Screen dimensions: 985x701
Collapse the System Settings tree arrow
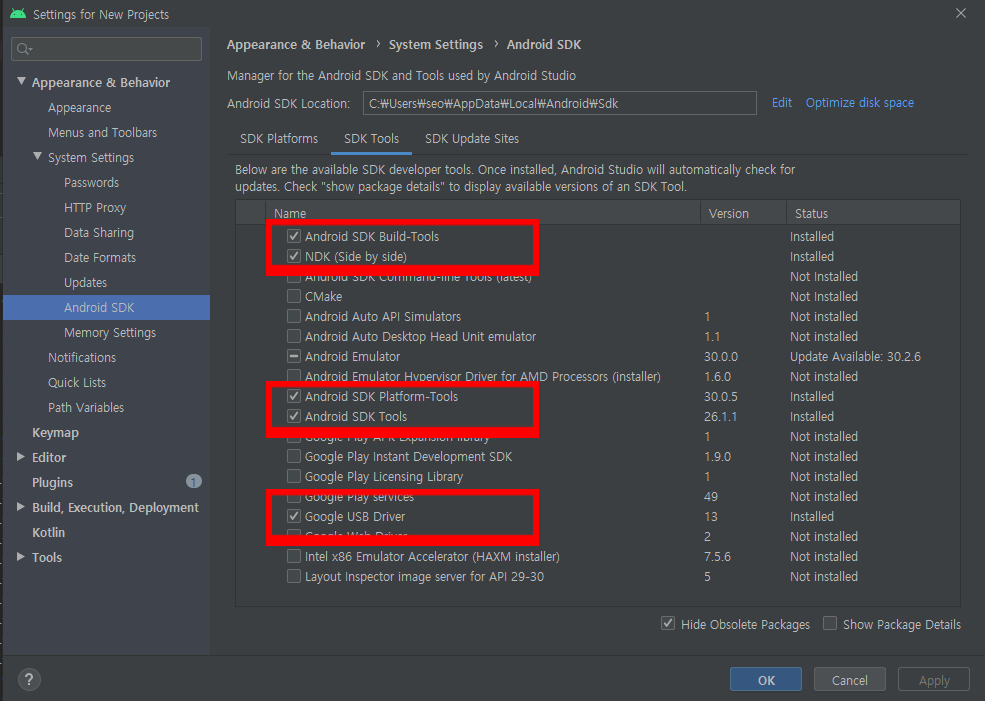click(x=38, y=156)
